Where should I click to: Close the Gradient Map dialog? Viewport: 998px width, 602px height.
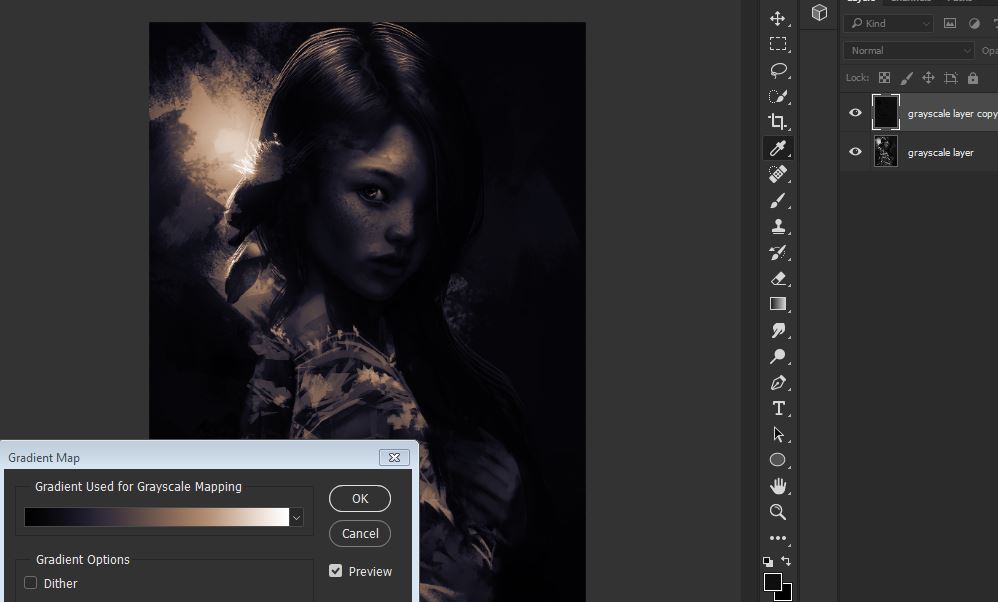[394, 457]
